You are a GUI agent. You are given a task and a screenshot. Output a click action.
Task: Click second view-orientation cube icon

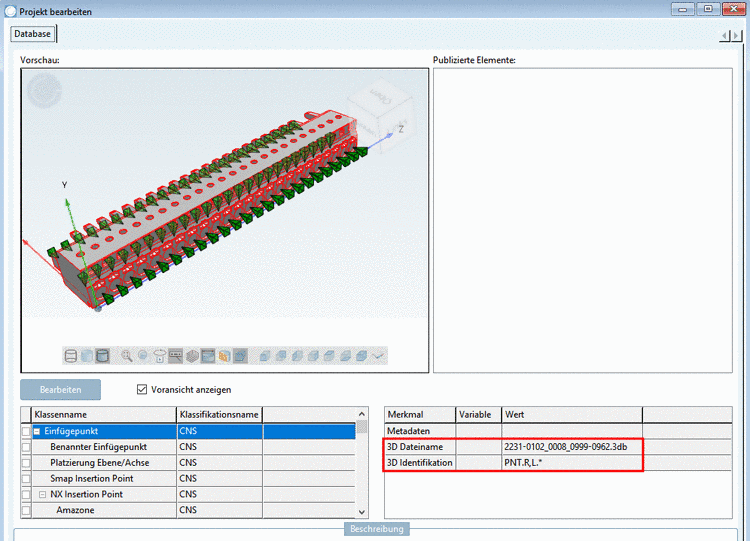[281, 356]
